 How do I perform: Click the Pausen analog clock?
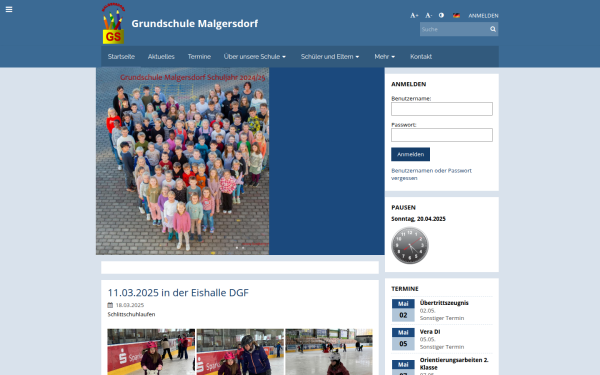tap(409, 245)
